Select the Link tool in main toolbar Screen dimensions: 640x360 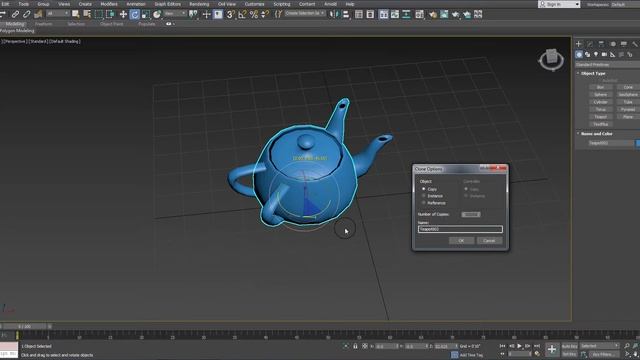(15, 14)
